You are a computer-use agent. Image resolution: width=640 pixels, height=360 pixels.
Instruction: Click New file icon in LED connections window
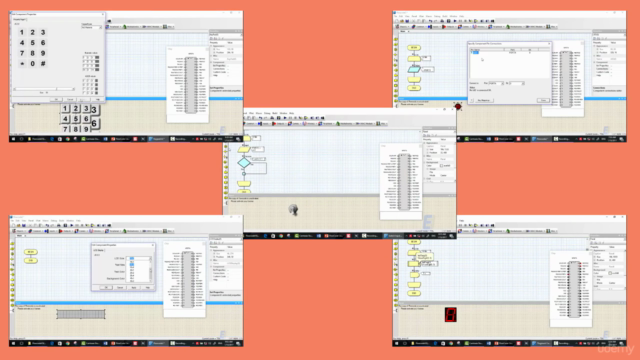tap(397, 21)
